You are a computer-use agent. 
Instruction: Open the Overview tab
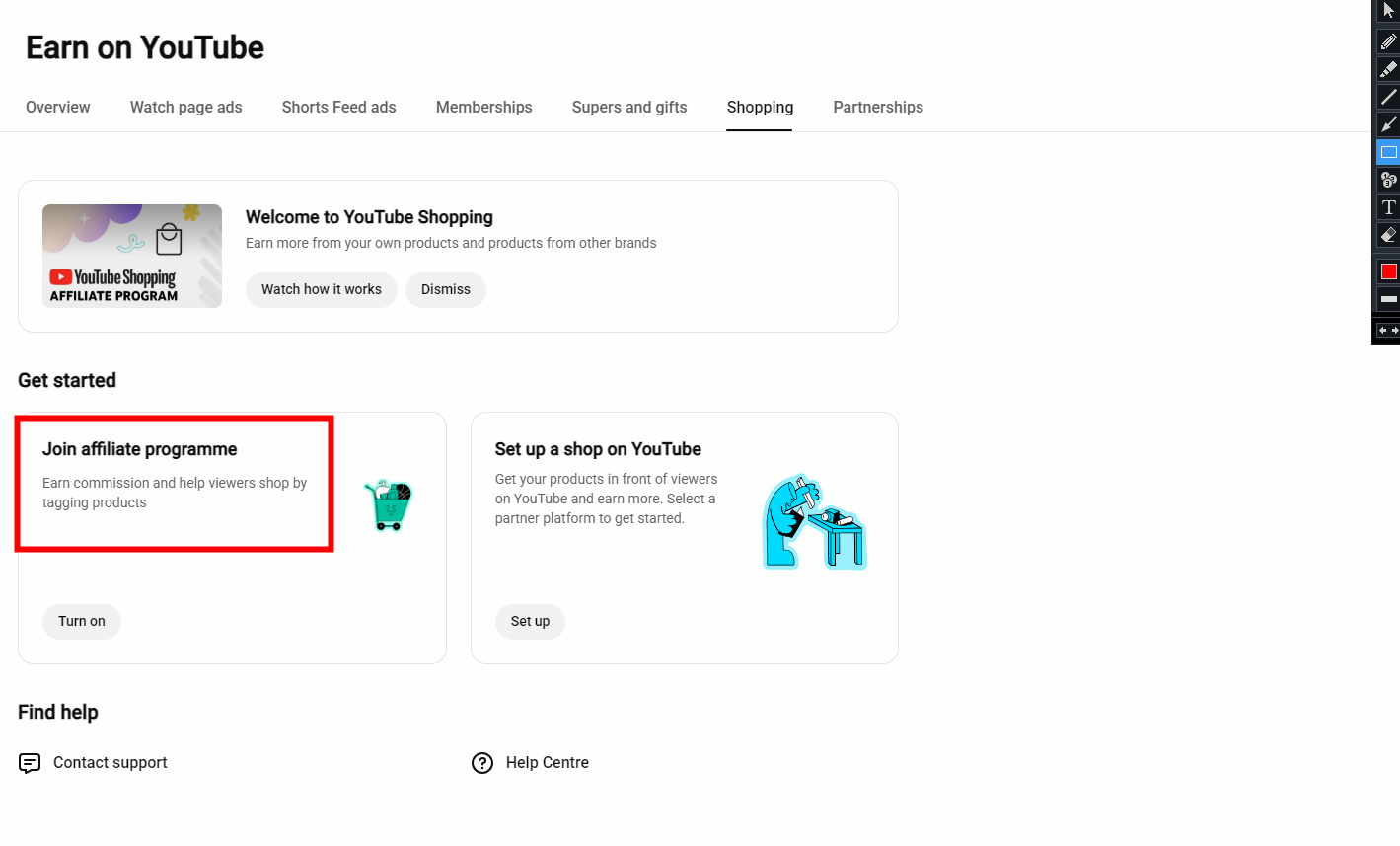click(58, 107)
